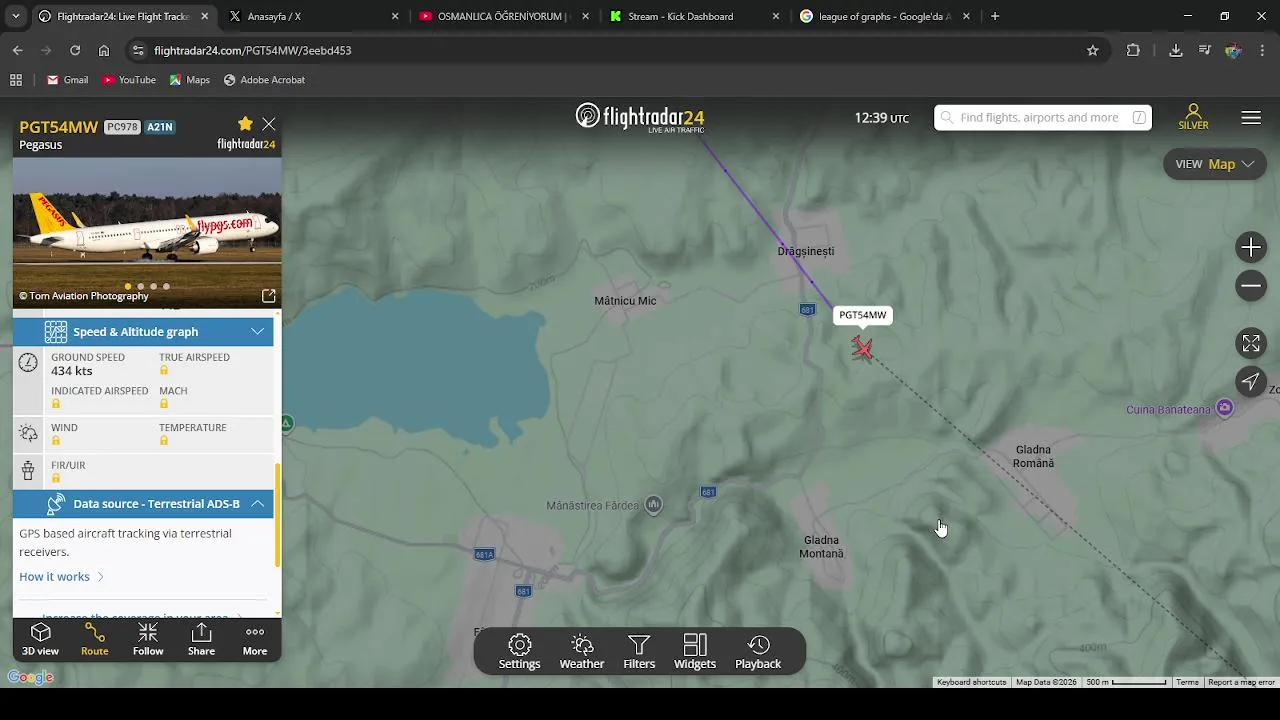Viewport: 1280px width, 720px height.
Task: Click Report a map error link
Action: coord(1241,682)
